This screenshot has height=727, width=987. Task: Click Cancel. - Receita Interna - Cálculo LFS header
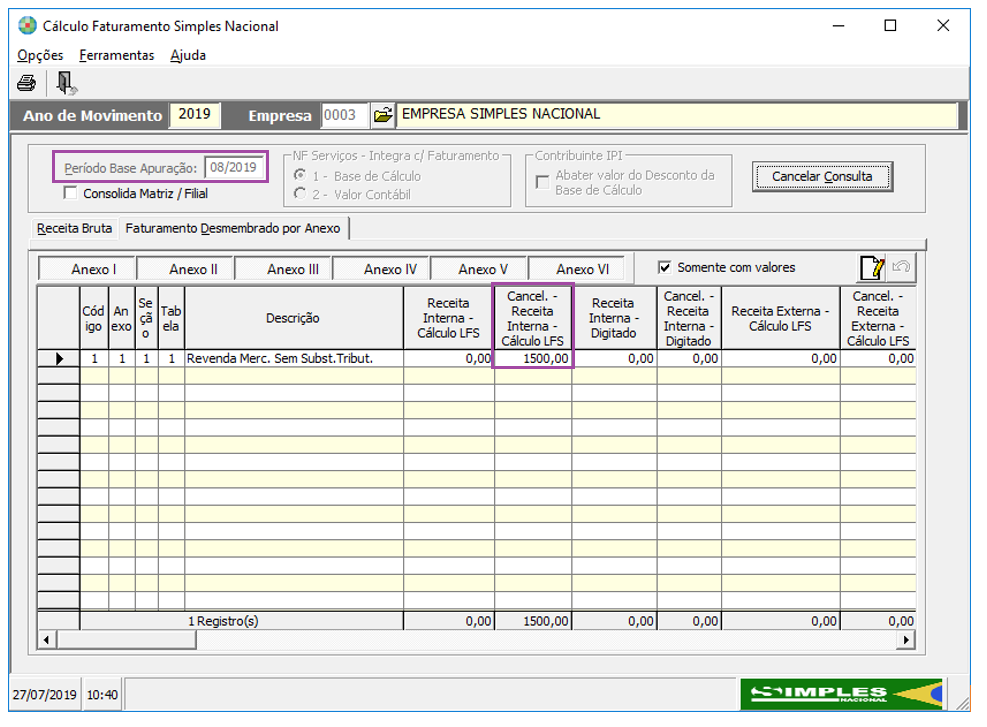(533, 318)
